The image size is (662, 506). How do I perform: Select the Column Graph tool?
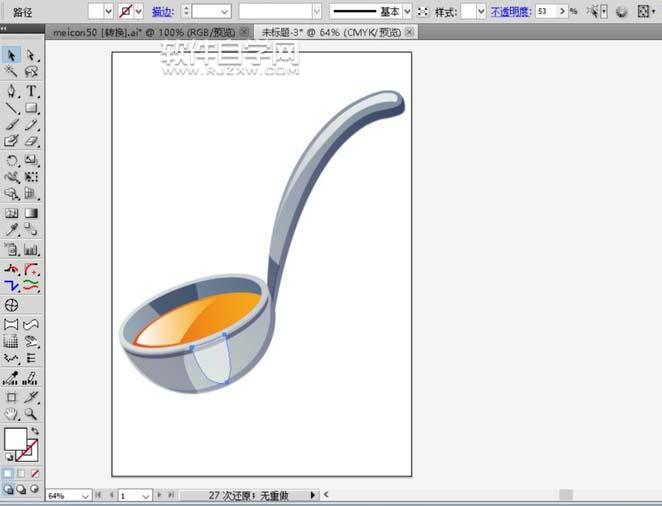31,249
